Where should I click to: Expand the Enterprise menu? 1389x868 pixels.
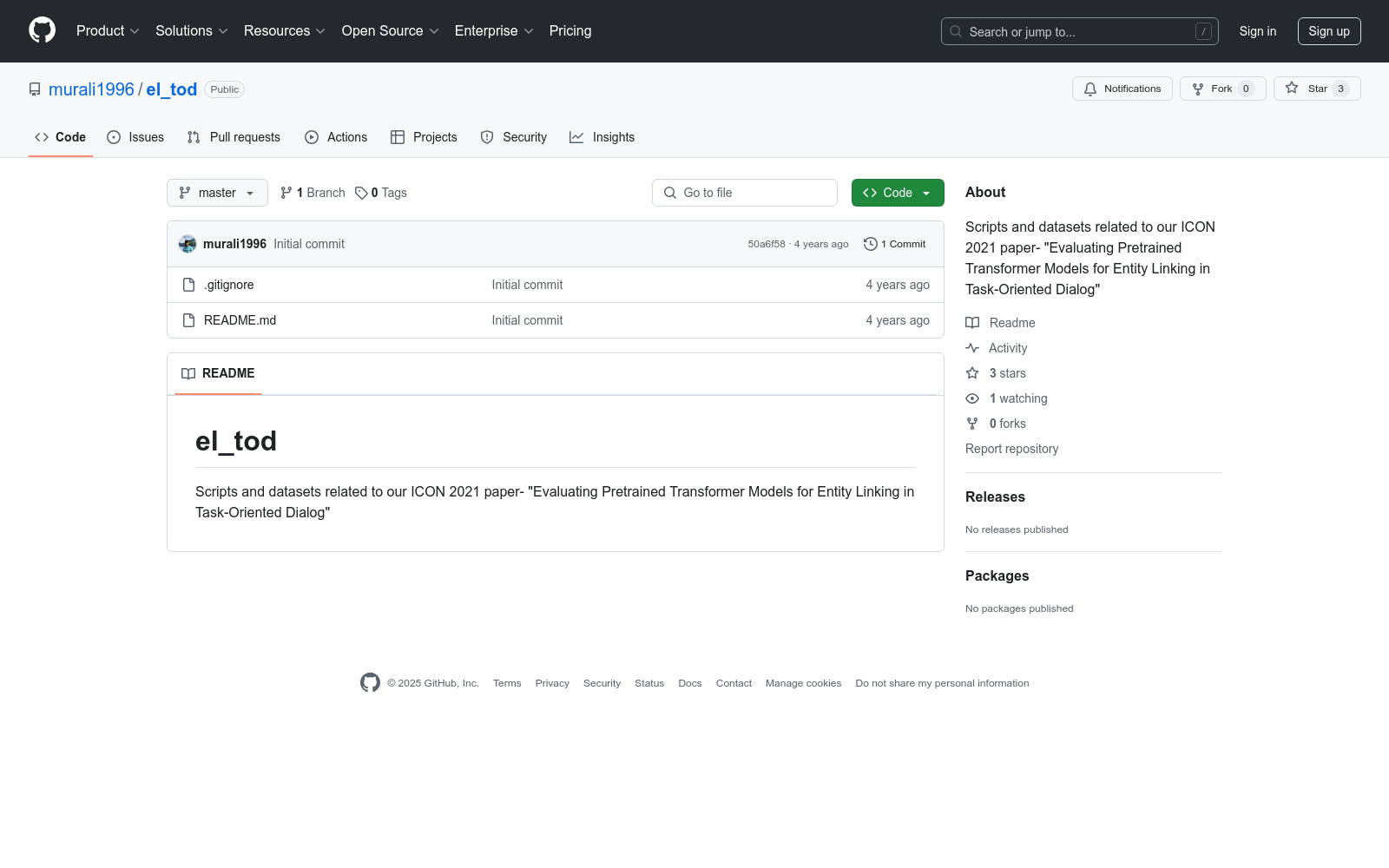[494, 30]
